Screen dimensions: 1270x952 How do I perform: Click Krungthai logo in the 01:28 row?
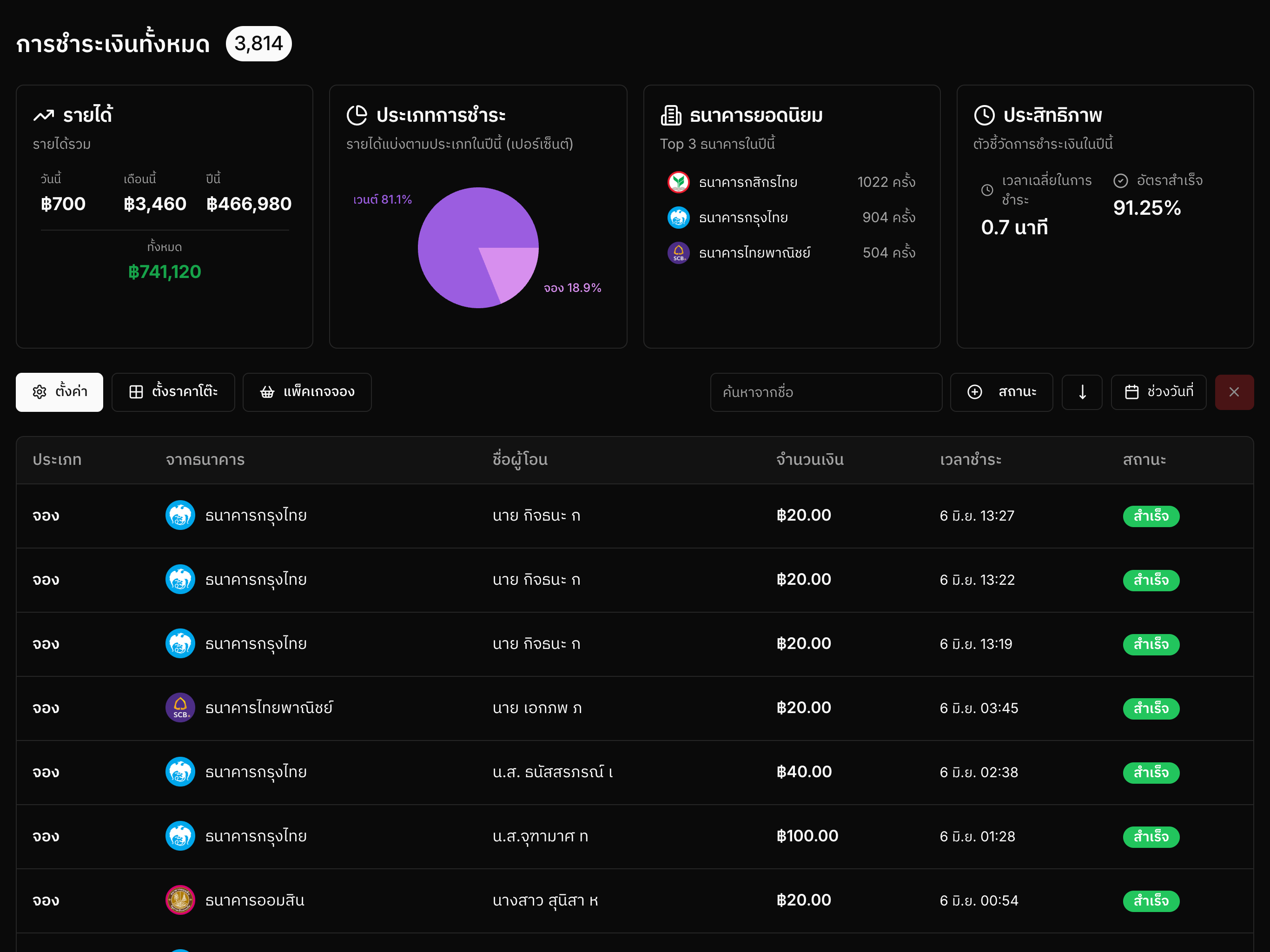pyautogui.click(x=180, y=835)
